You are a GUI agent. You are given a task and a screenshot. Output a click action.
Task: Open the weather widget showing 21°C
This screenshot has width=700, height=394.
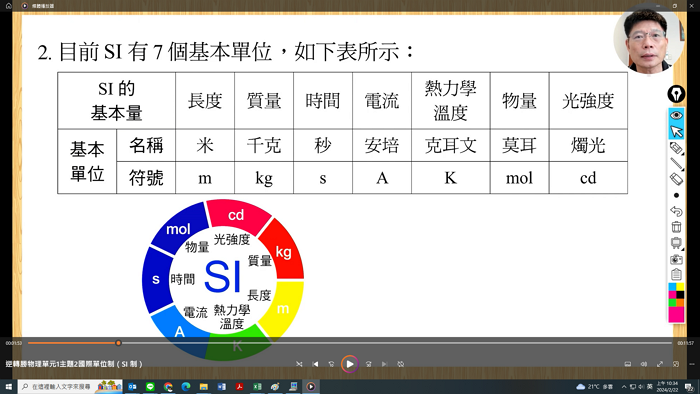click(x=594, y=386)
